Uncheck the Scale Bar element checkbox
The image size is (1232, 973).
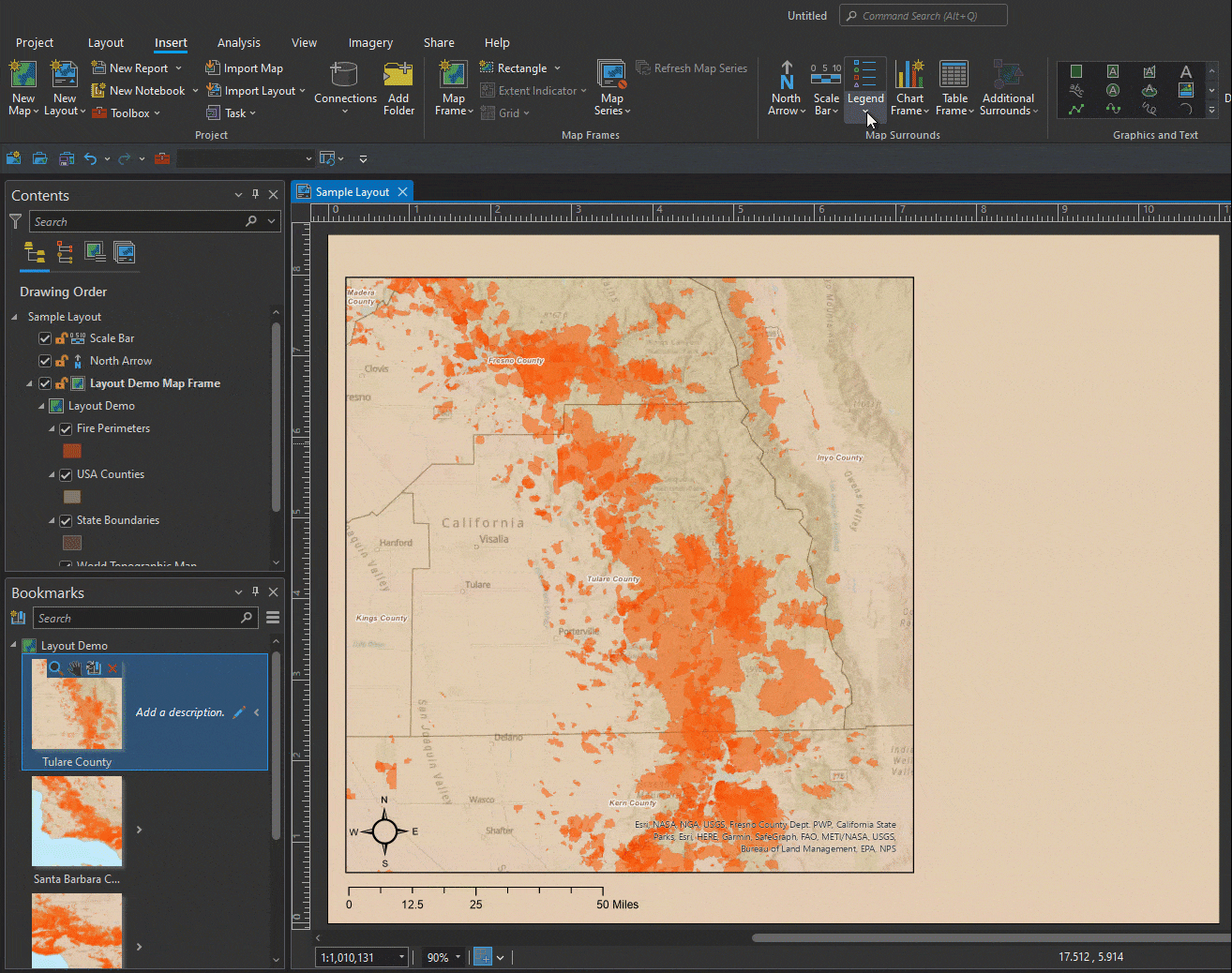45,338
